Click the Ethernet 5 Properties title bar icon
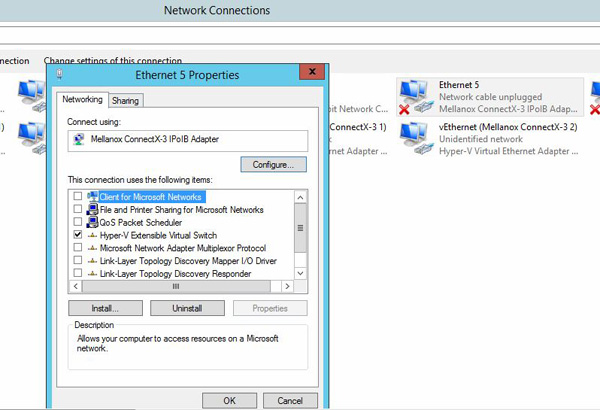This screenshot has width=600, height=410. [59, 74]
